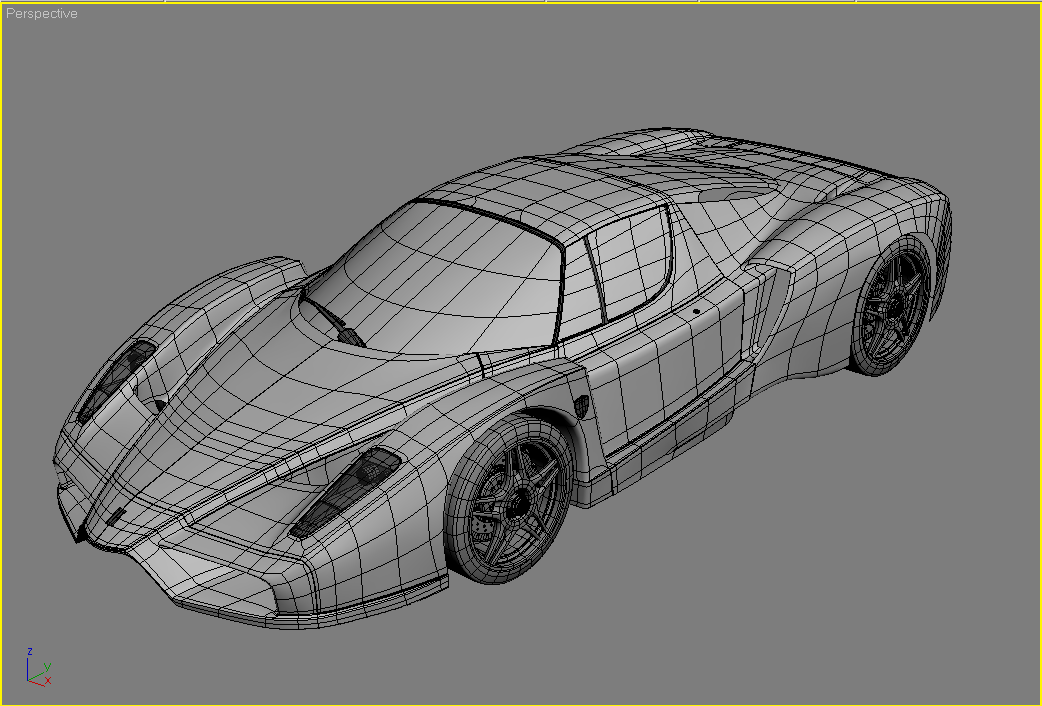Select the side door panel
1042x706 pixels.
[665, 366]
